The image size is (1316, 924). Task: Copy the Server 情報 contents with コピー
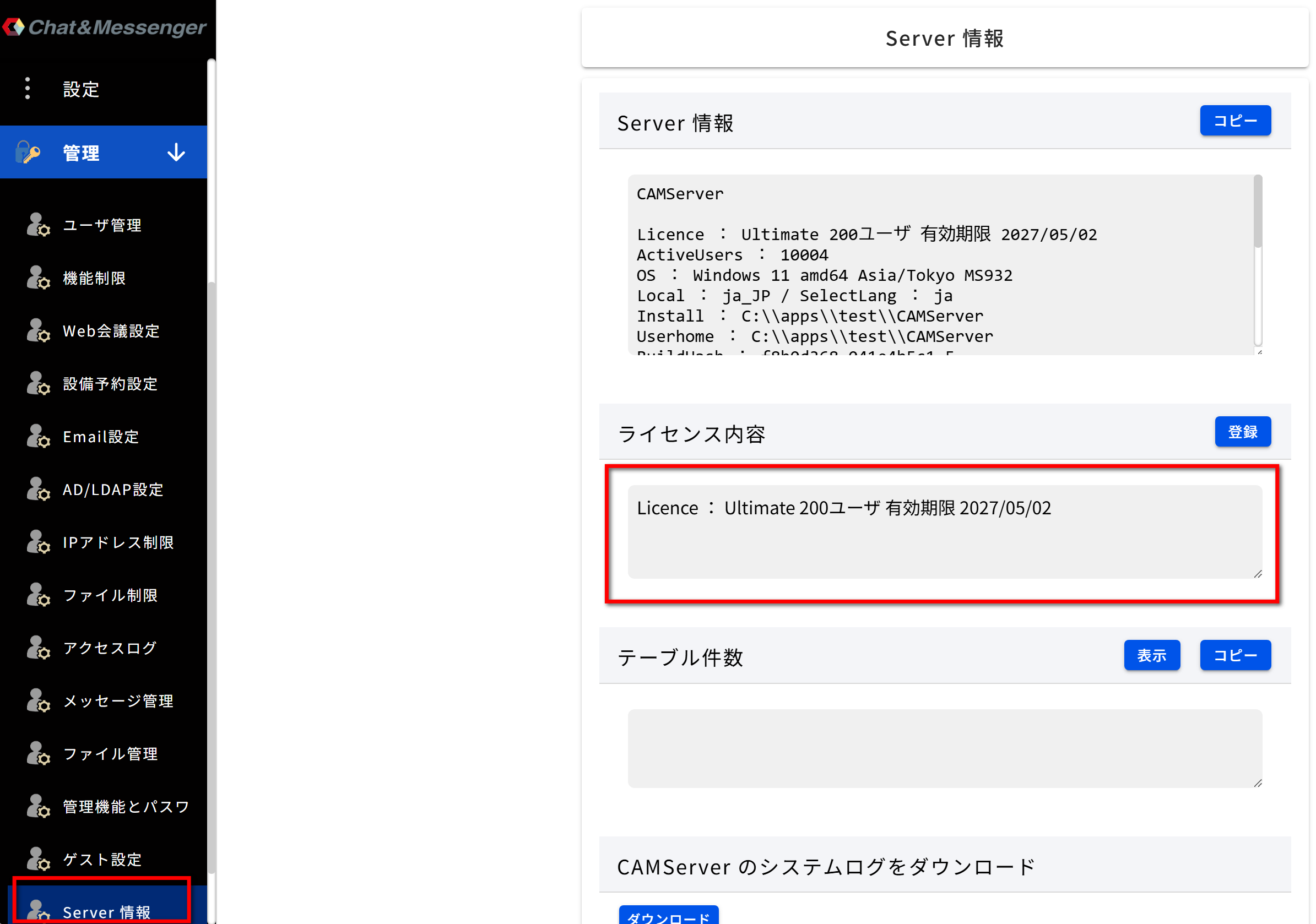pos(1235,120)
